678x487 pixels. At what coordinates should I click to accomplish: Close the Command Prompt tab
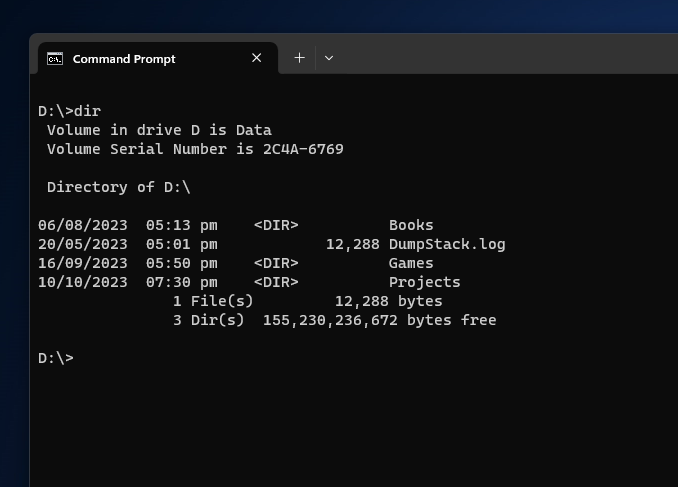pos(256,58)
